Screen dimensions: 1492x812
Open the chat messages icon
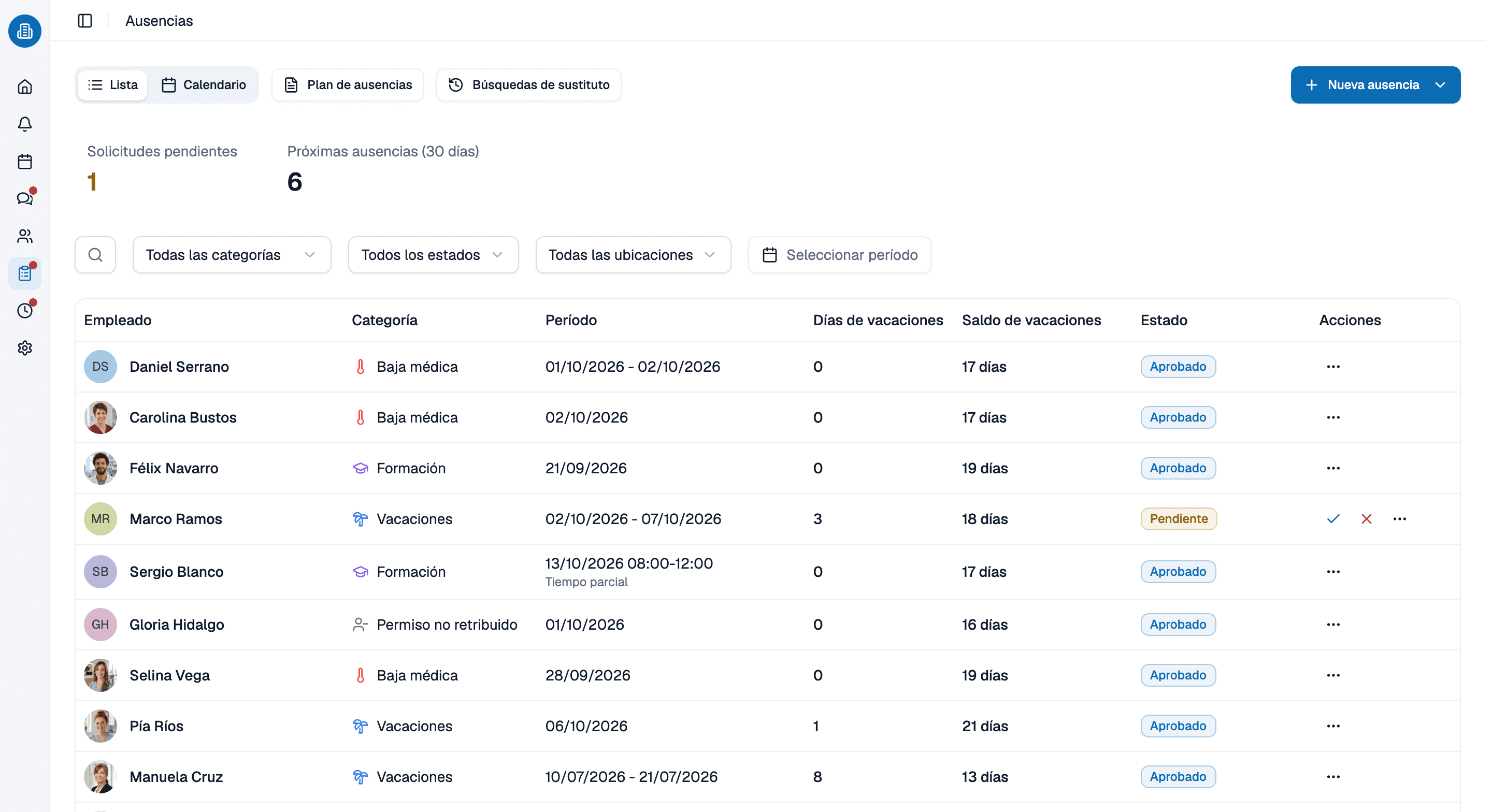click(24, 199)
